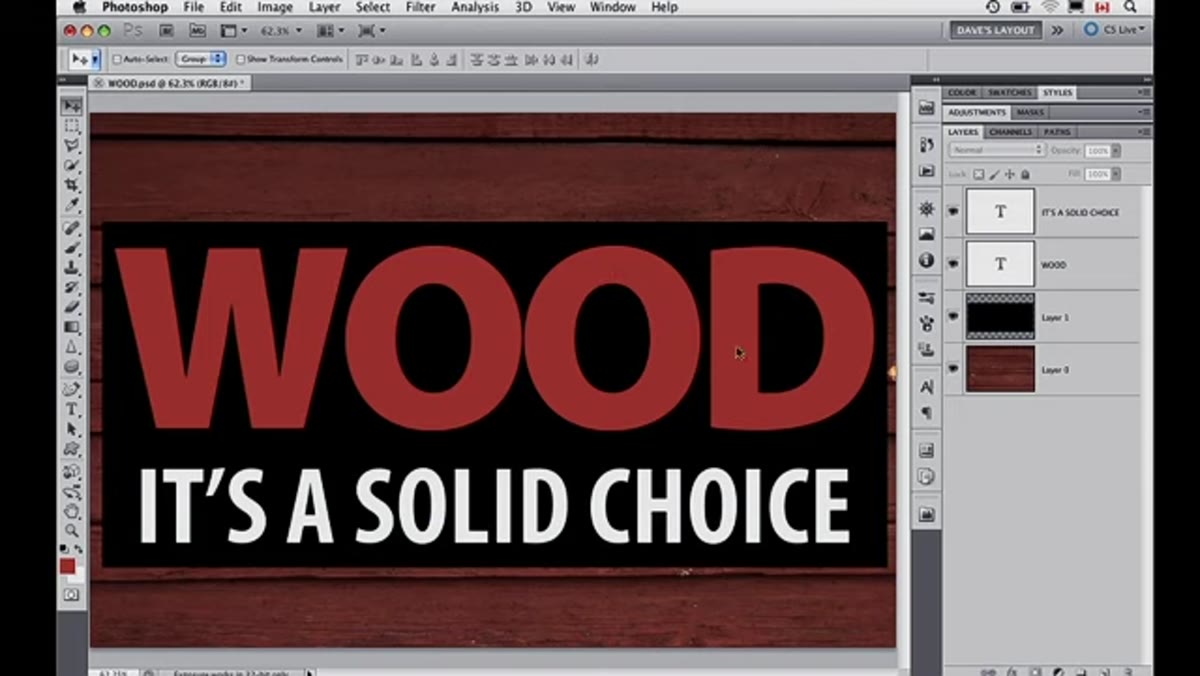The height and width of the screenshot is (676, 1200).
Task: Enable Show Transform Controls checkbox
Action: click(240, 59)
